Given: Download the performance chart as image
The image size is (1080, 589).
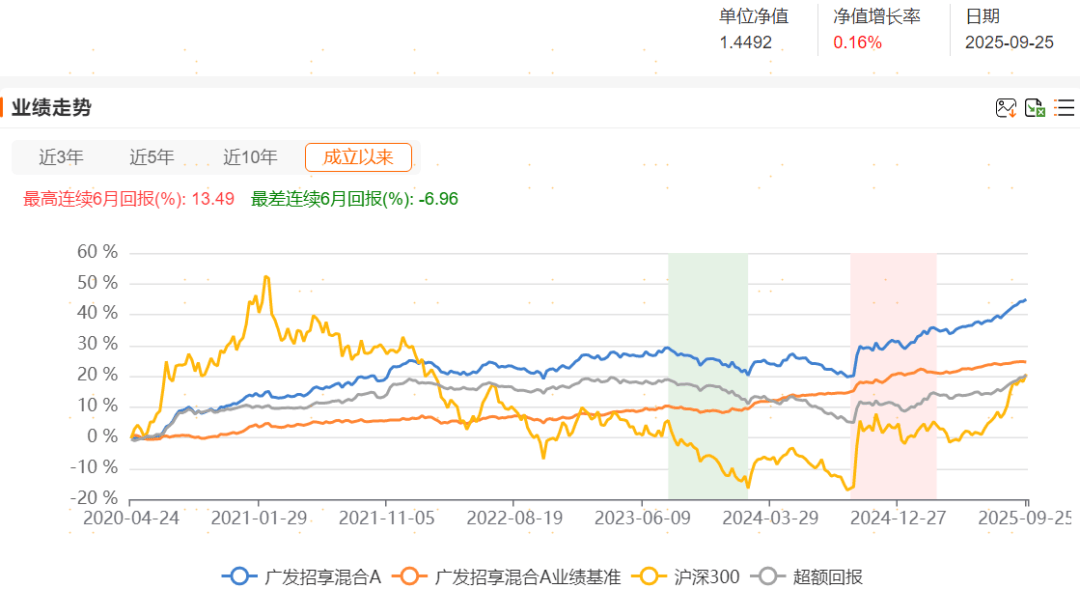Looking at the screenshot, I should pos(1005,108).
